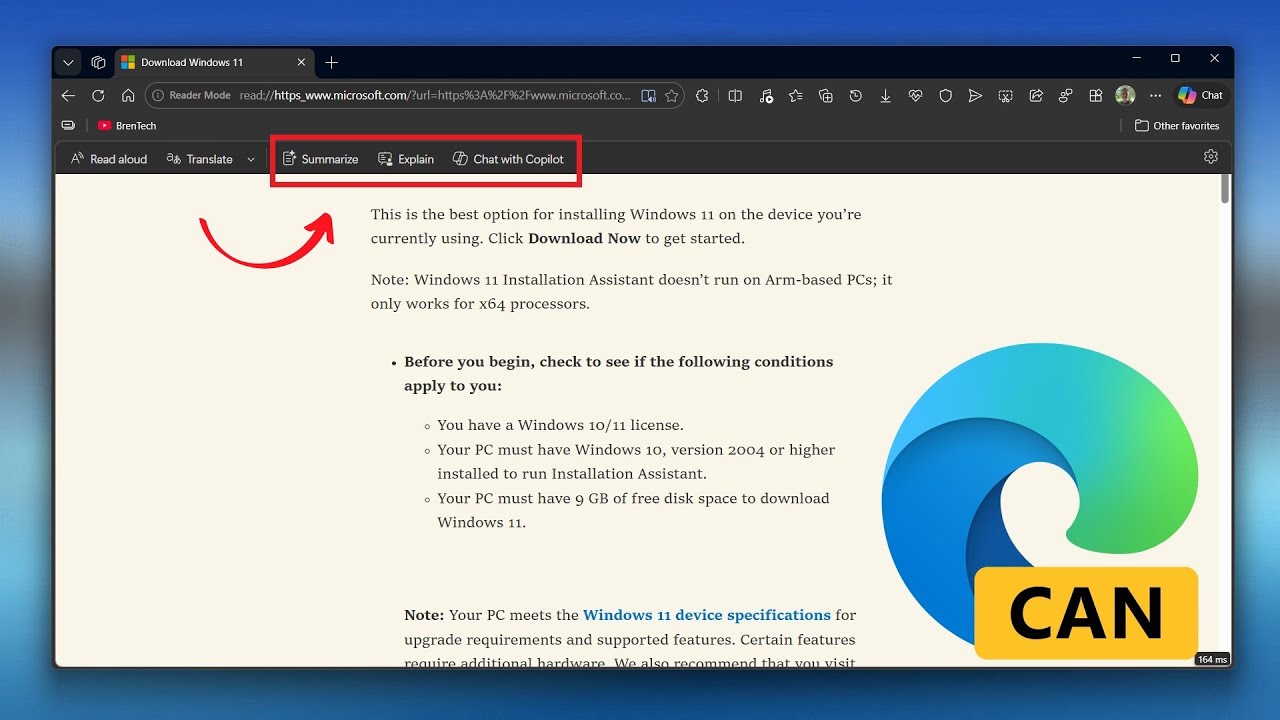Open media music note icon
Viewport: 1280px width, 720px height.
[x=766, y=96]
